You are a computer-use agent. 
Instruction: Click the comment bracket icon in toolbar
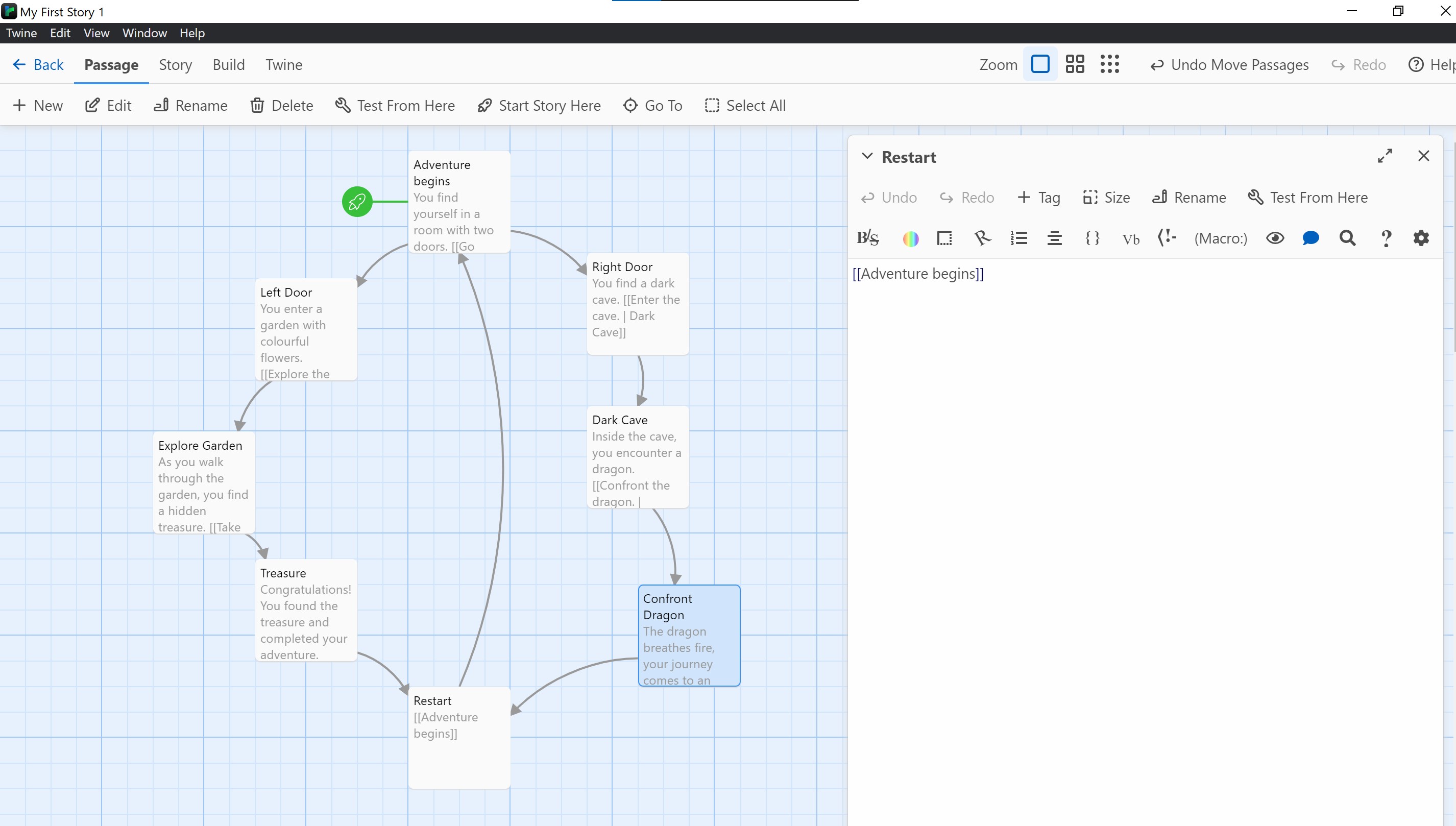pyautogui.click(x=1167, y=238)
